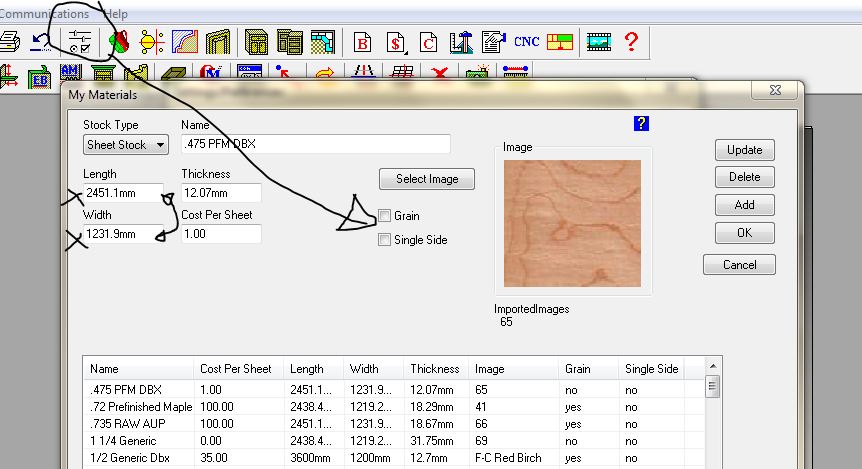Screen dimensions: 862x469
Task: Click the undo arrow toolbar icon
Action: pyautogui.click(x=41, y=42)
